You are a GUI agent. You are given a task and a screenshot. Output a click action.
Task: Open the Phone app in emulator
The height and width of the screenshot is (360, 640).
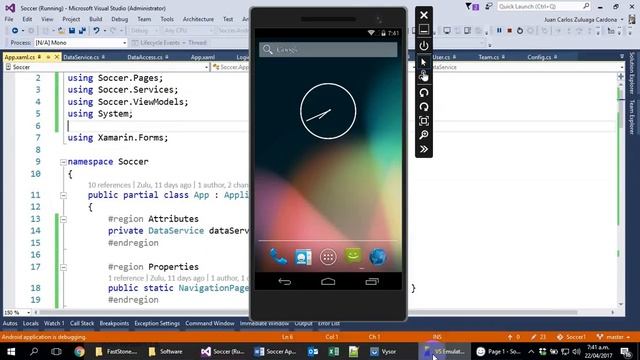[x=278, y=257]
